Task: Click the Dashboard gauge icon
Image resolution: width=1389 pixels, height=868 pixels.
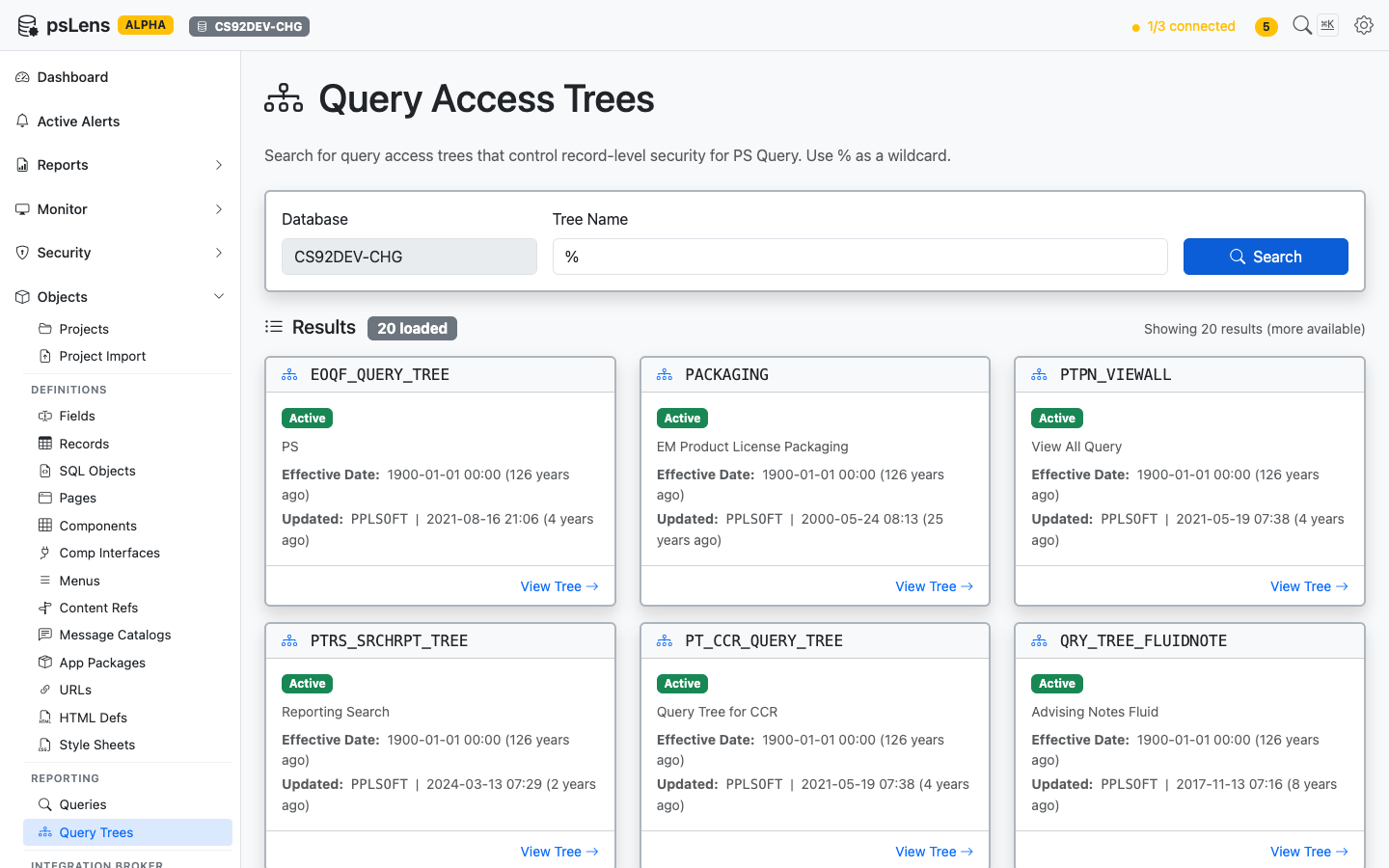Action: click(x=22, y=77)
